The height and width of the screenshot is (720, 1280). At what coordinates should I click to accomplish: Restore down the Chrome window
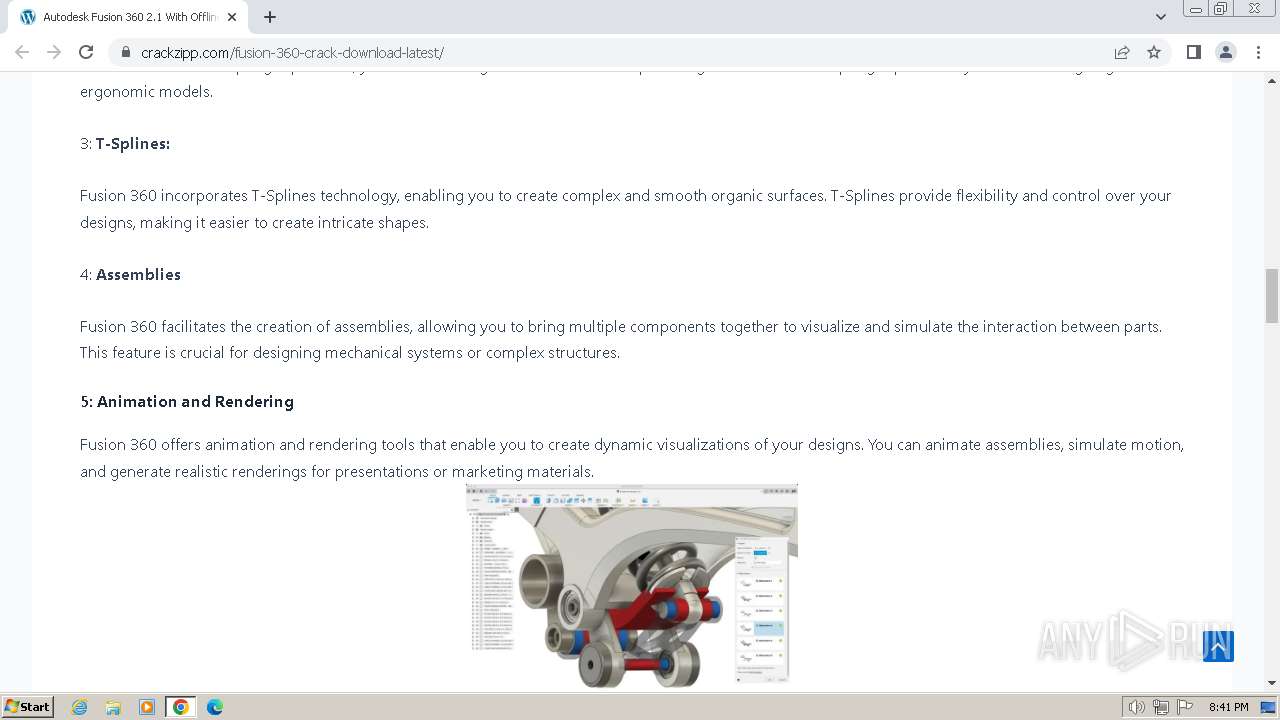pyautogui.click(x=1221, y=9)
